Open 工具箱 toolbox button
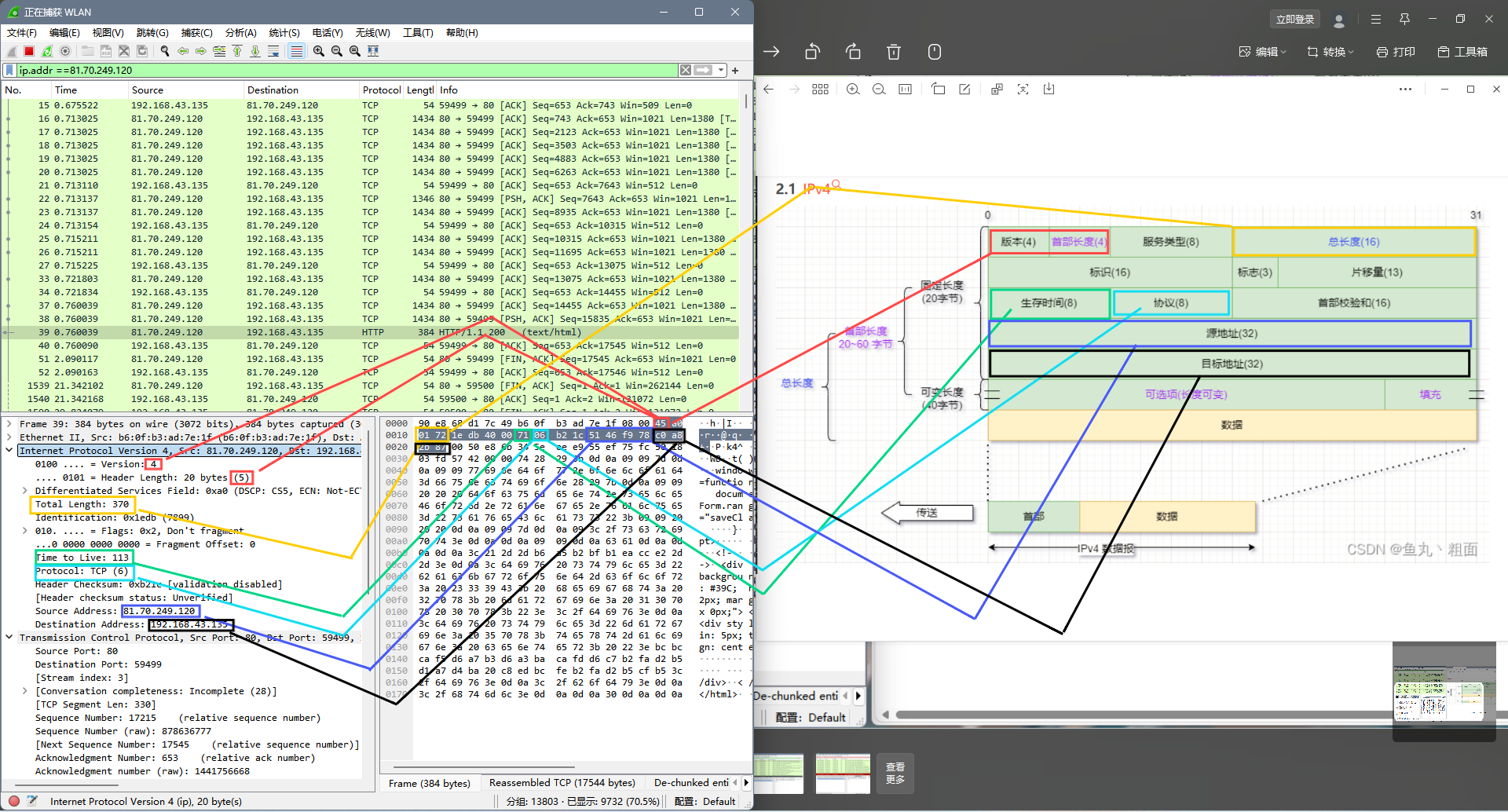This screenshot has width=1508, height=812. [x=1462, y=52]
